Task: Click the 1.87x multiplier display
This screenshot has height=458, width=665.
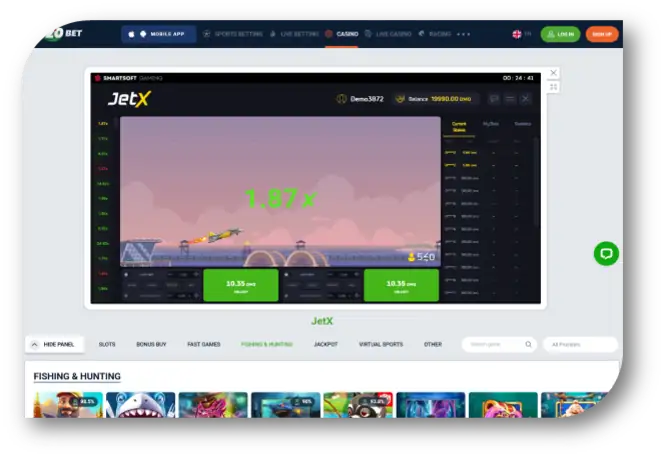Action: (x=280, y=198)
